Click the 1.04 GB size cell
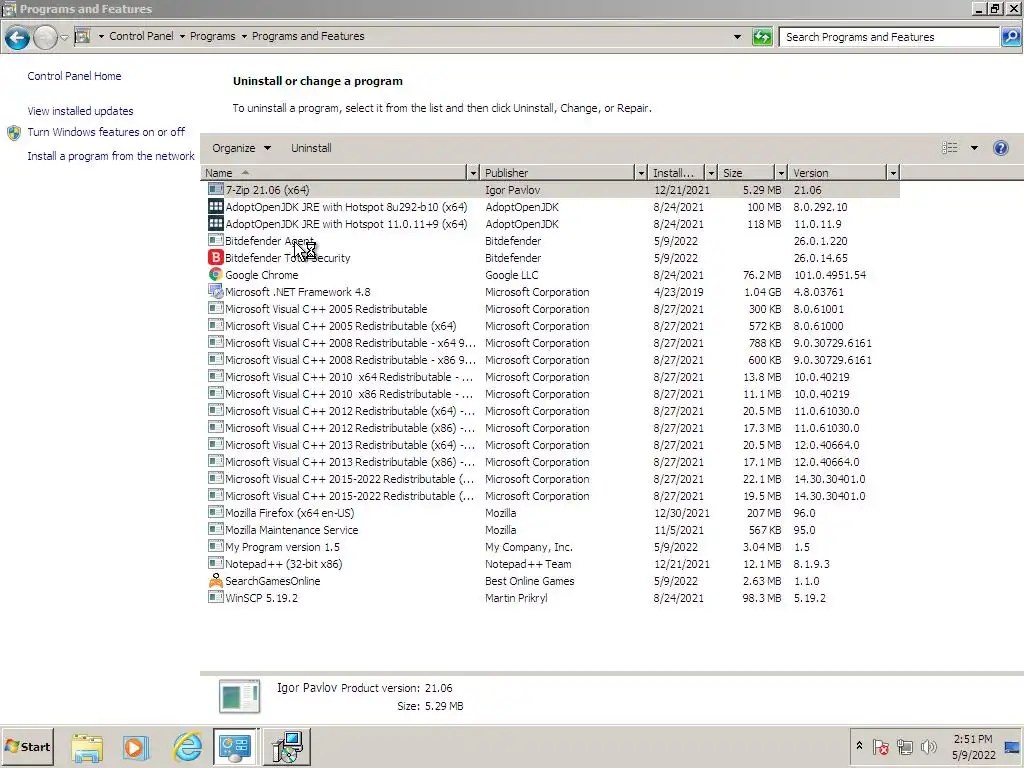 (762, 292)
